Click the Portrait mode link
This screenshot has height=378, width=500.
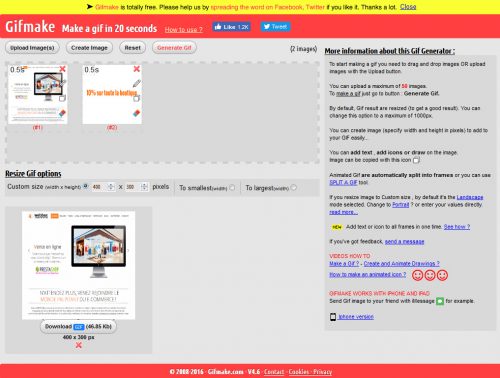pyautogui.click(x=400, y=205)
